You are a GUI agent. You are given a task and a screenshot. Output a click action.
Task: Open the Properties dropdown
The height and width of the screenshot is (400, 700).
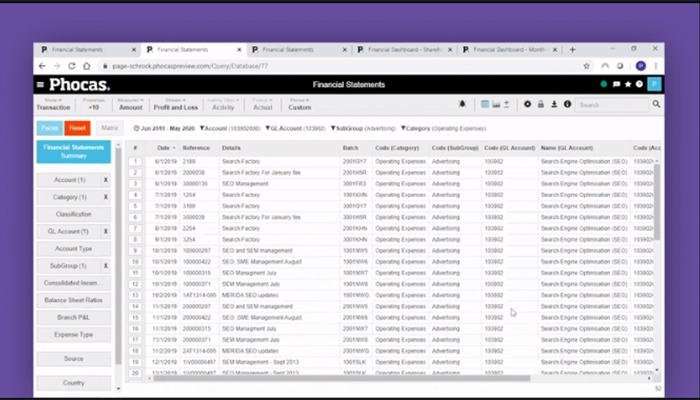94,104
